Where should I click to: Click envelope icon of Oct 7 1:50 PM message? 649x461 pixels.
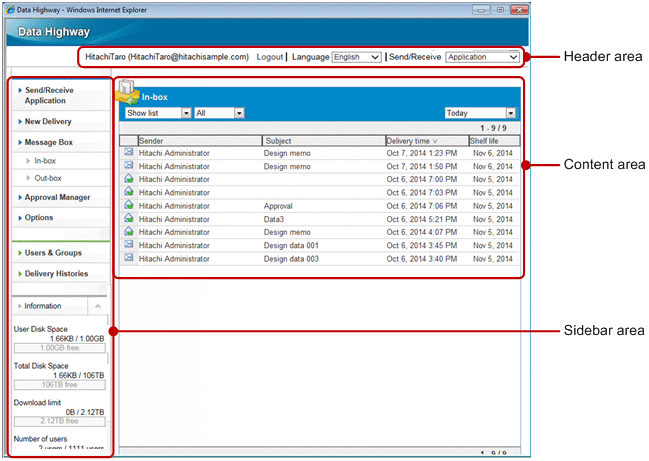point(128,166)
